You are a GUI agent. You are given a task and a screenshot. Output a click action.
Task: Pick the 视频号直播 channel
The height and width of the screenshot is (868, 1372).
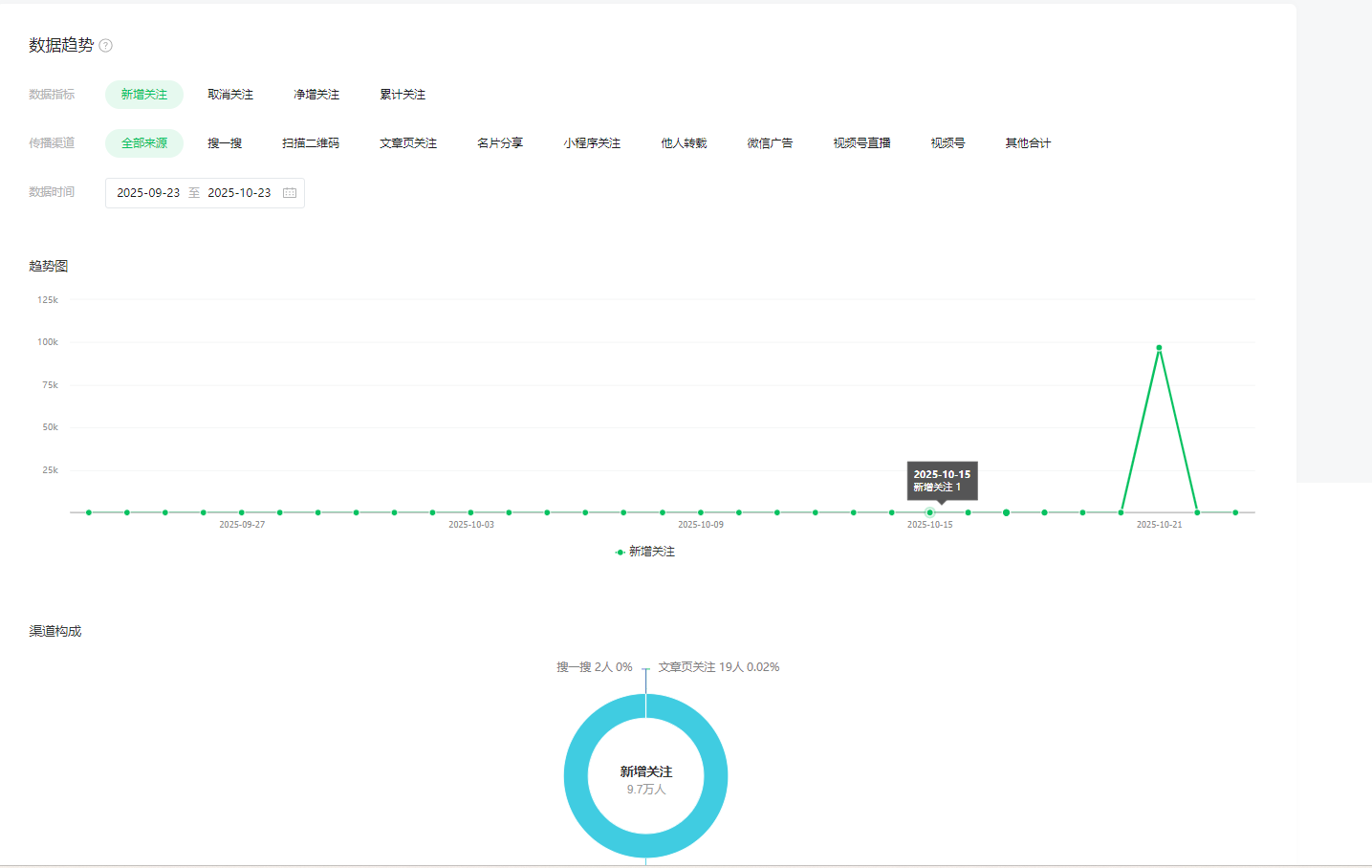(x=861, y=143)
